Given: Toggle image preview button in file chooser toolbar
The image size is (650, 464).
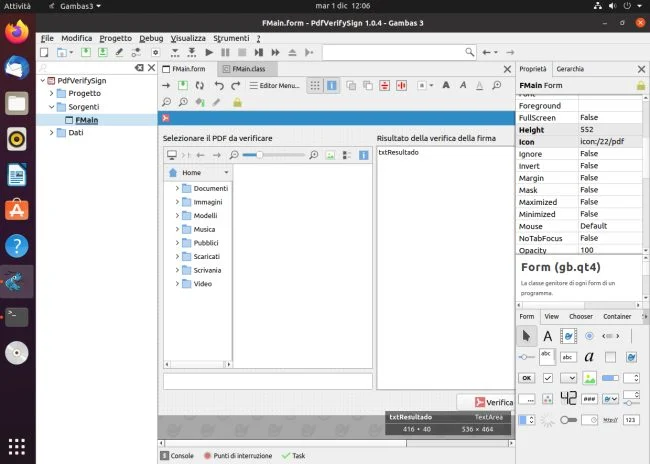Looking at the screenshot, I should [x=330, y=155].
